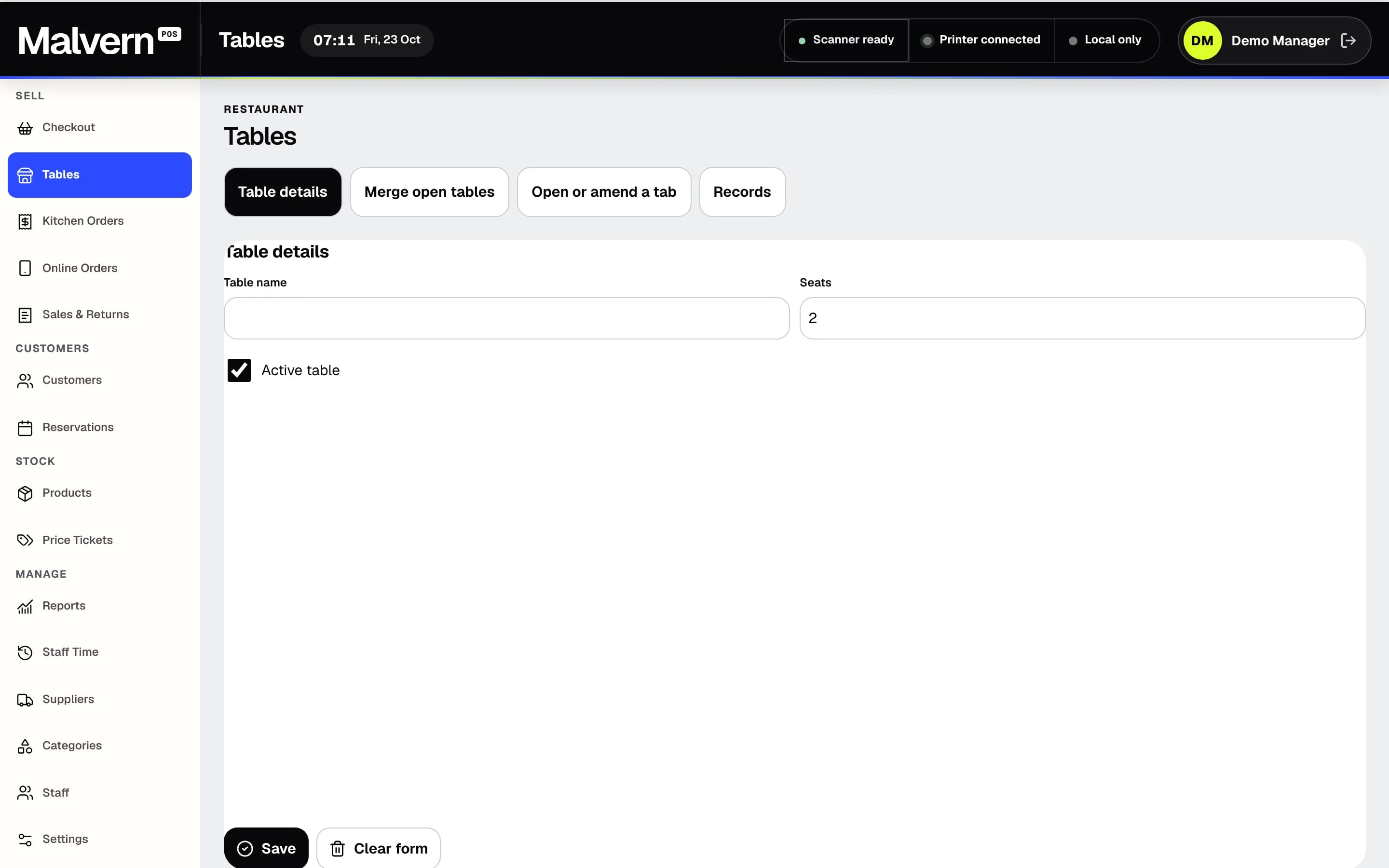Open Kitchen Orders receipt icon
This screenshot has height=868, width=1389.
coord(25,222)
